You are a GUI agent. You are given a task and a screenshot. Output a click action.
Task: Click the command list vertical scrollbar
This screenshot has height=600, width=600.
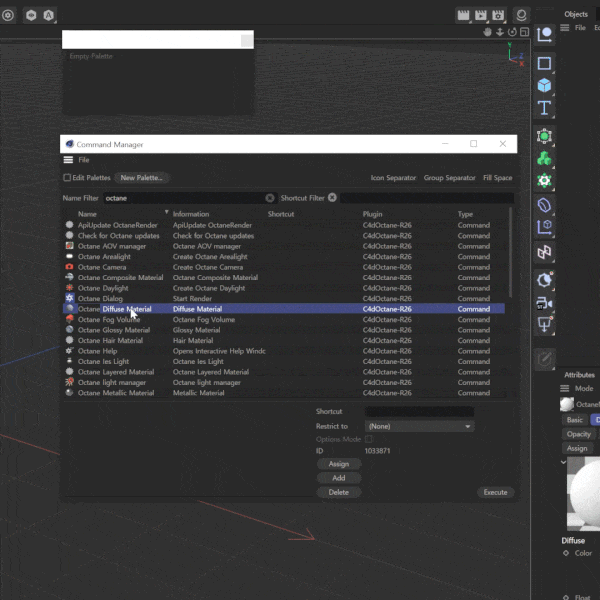[x=510, y=253]
